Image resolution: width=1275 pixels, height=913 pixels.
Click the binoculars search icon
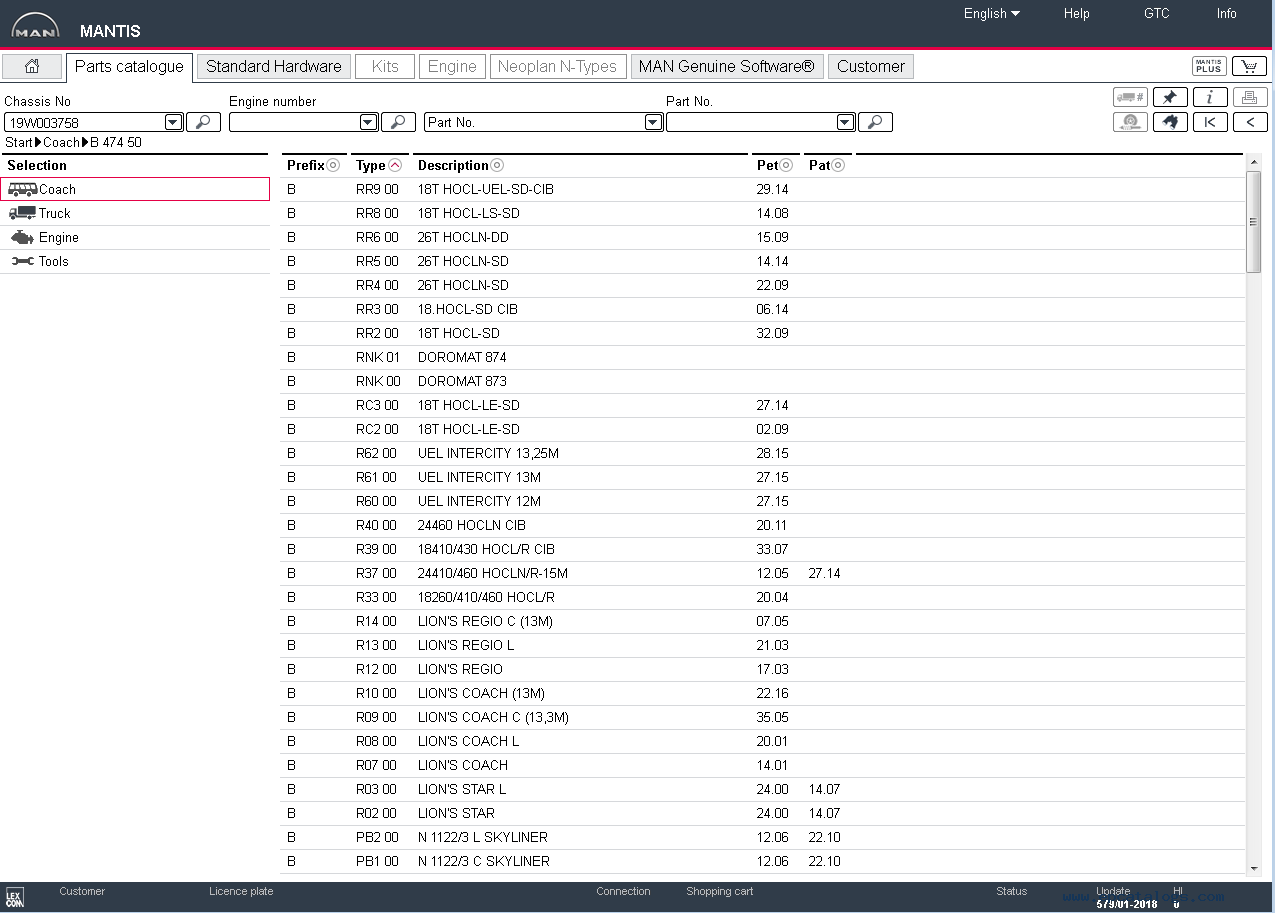pyautogui.click(x=1170, y=122)
